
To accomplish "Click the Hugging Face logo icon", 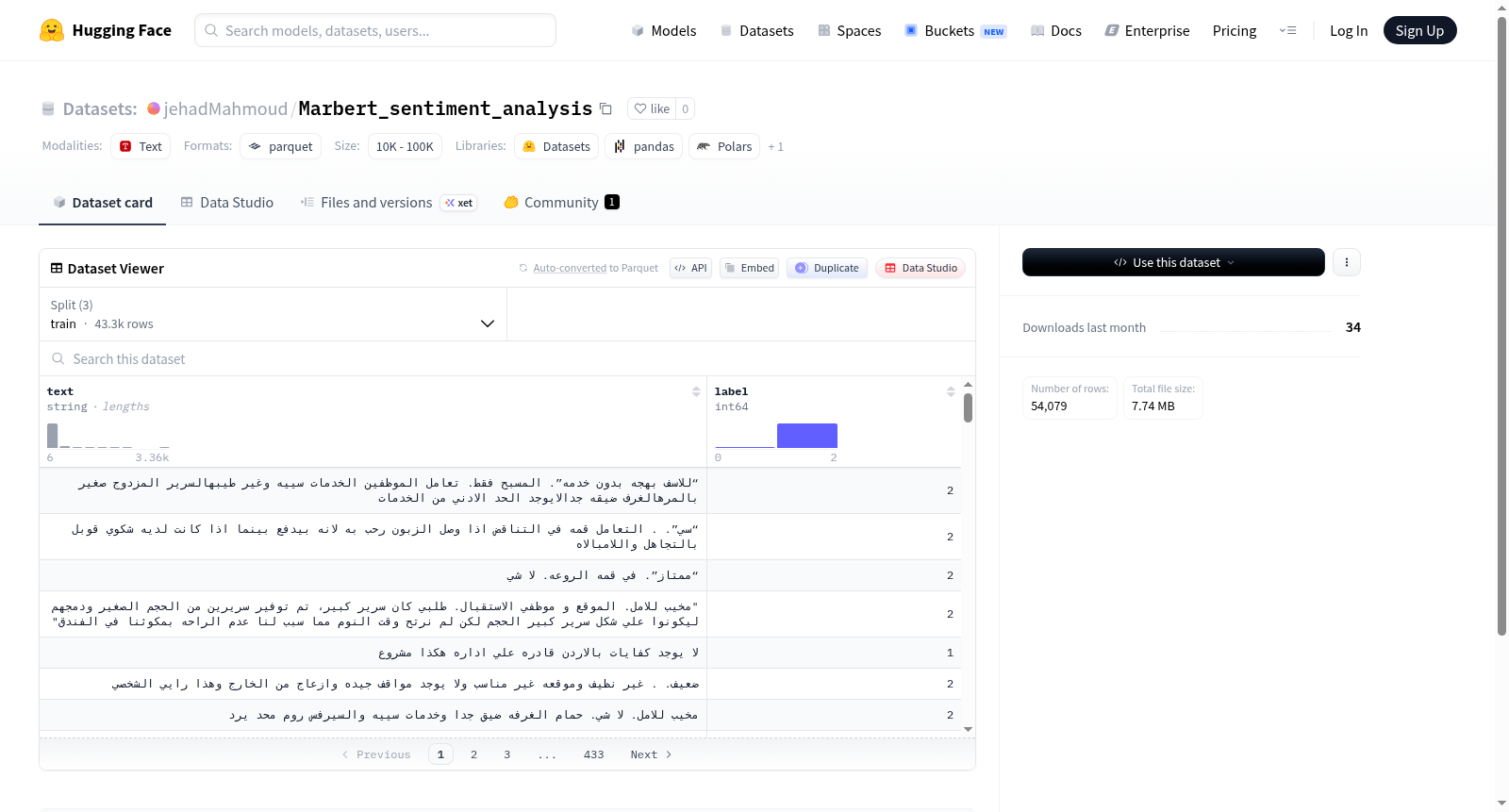I will (x=52, y=30).
